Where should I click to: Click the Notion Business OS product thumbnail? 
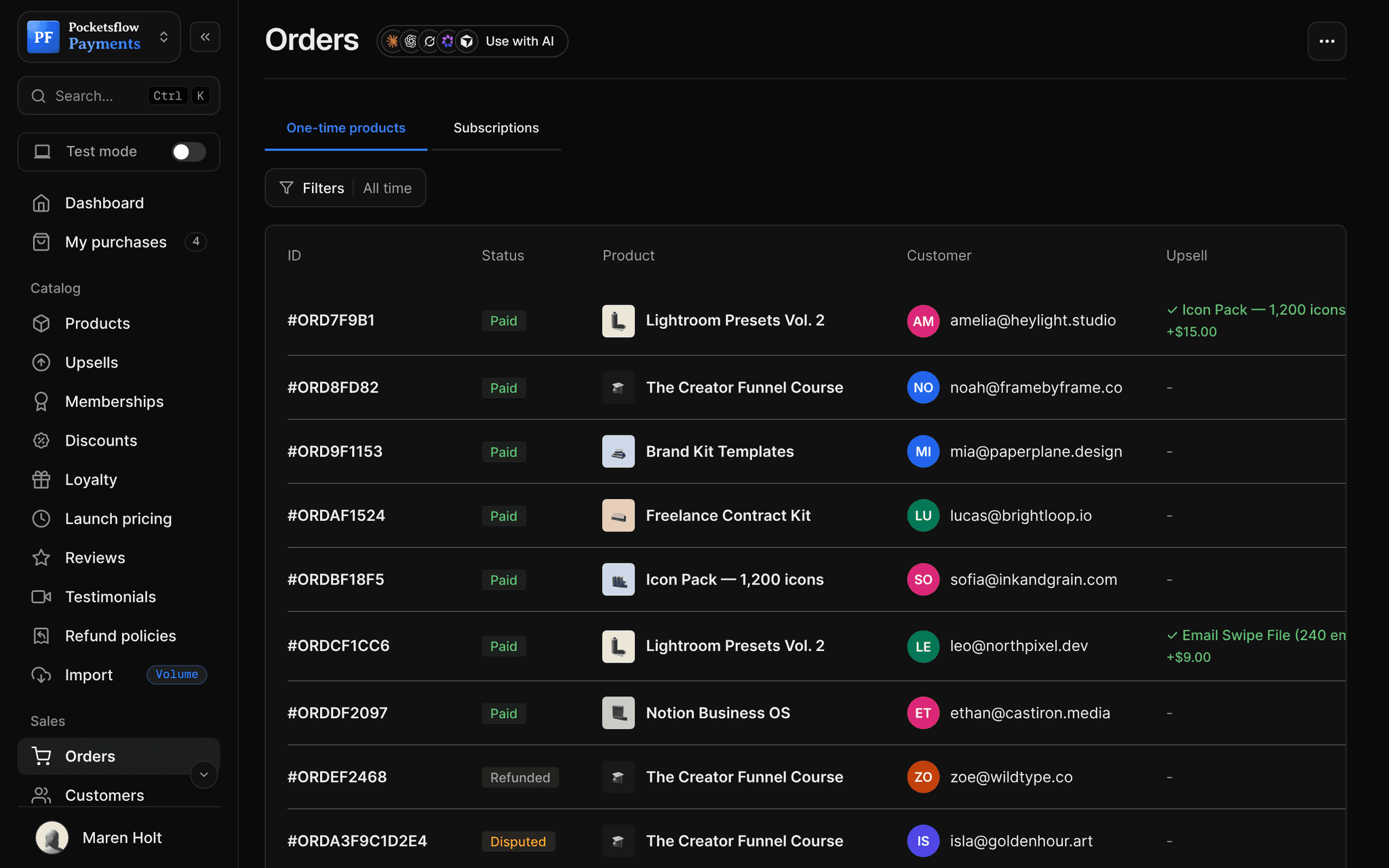pos(619,713)
